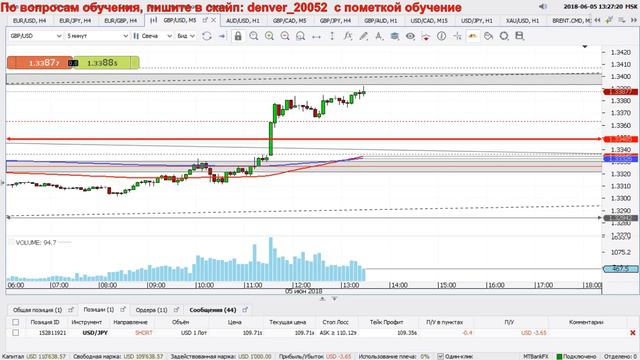Open the Общая позиция (1) tab
Image resolution: width=640 pixels, height=360 pixels.
[x=37, y=310]
